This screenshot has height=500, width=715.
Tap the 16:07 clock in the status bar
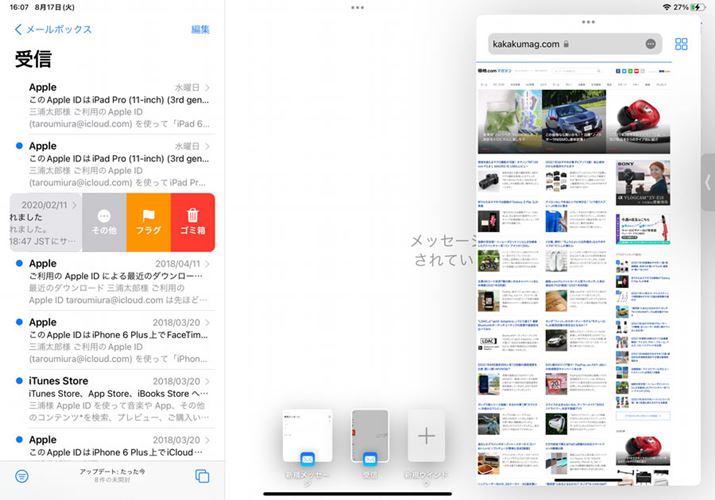tap(19, 7)
